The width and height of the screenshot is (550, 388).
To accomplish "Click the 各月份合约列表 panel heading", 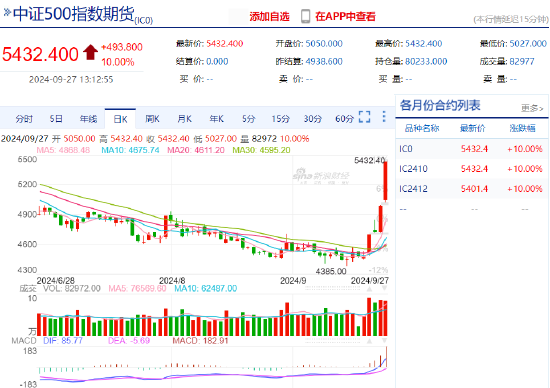I will click(x=440, y=105).
